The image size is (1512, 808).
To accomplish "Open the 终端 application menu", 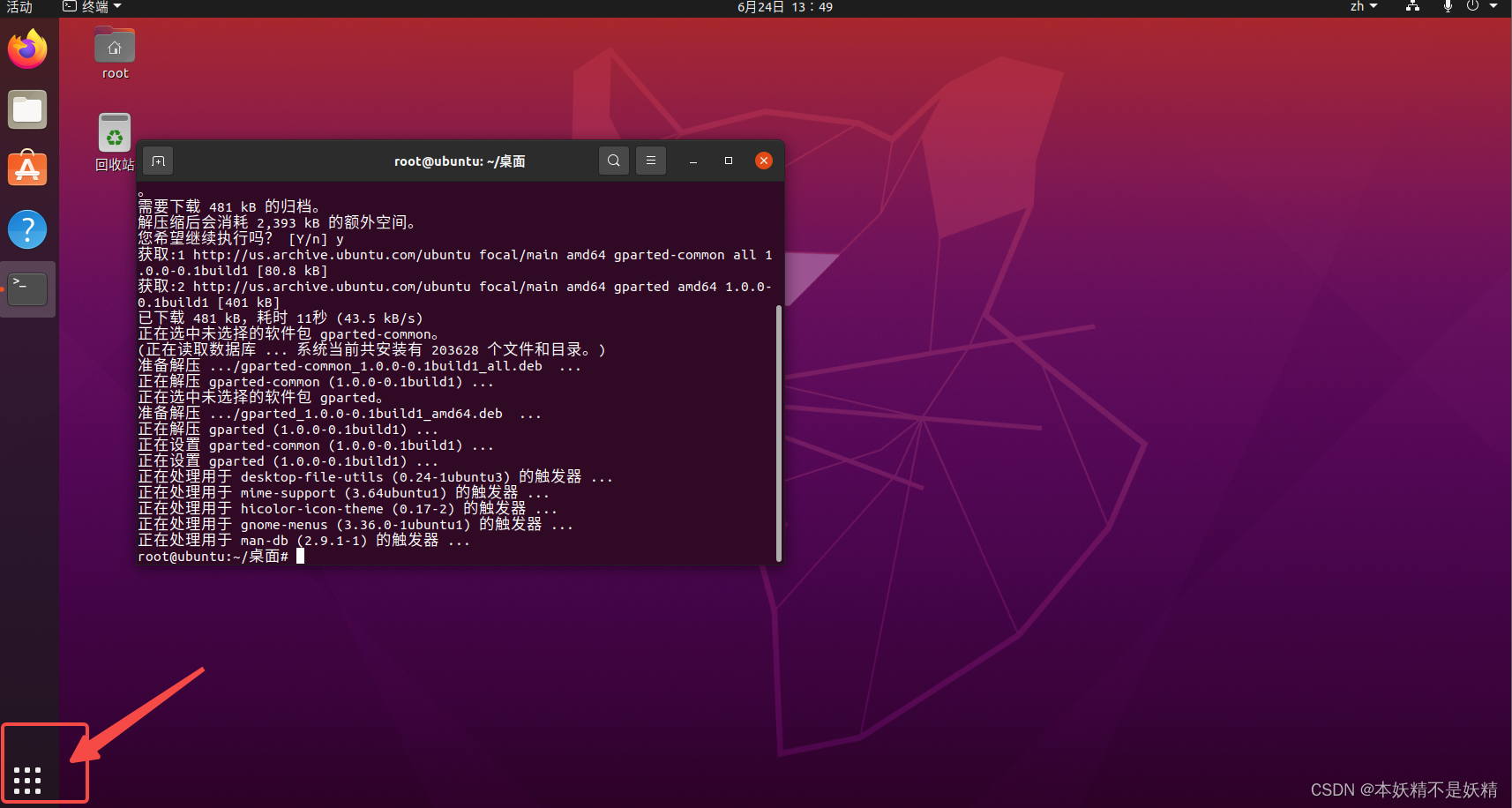I will (92, 7).
